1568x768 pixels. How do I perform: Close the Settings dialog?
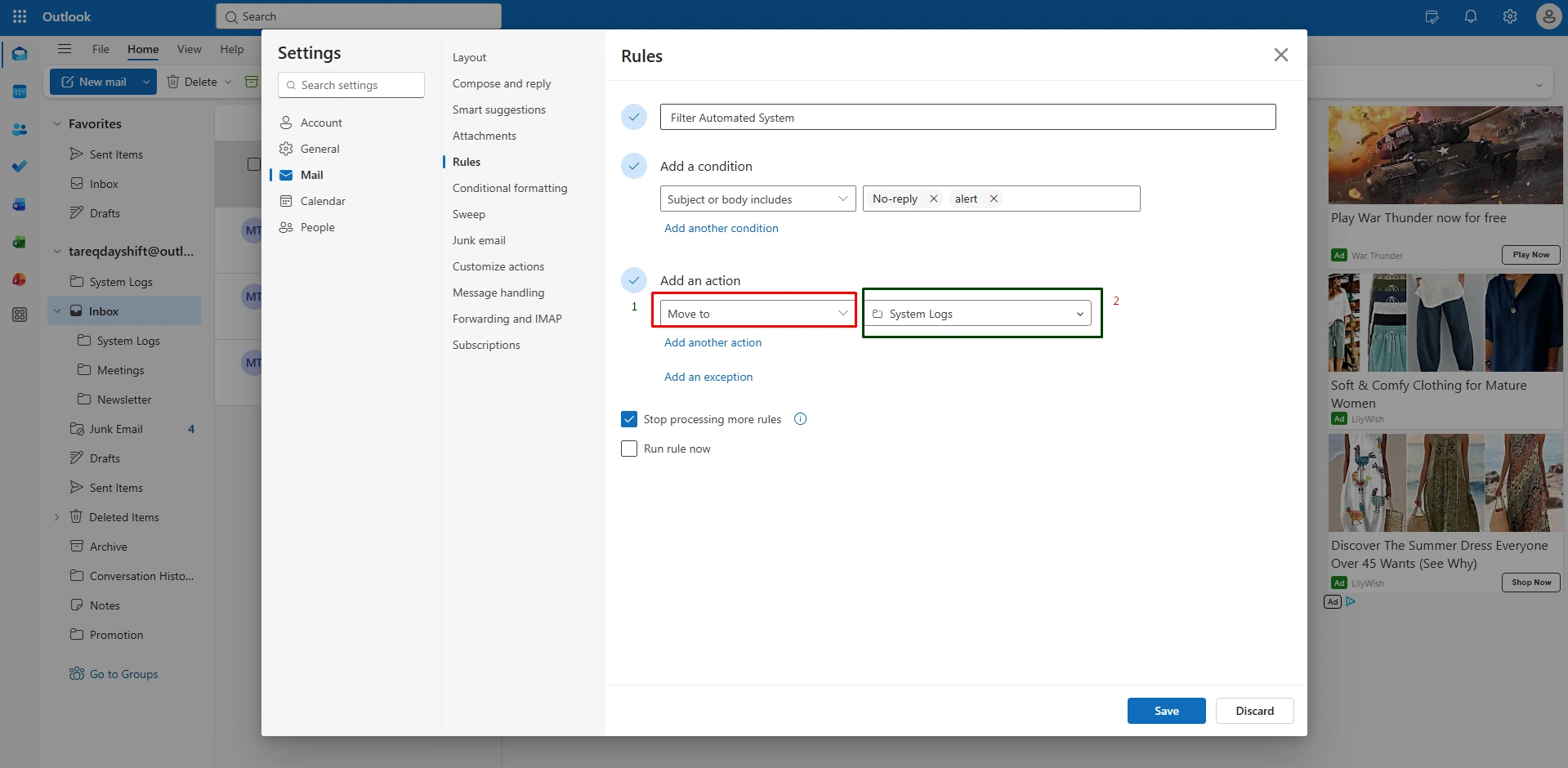1281,55
